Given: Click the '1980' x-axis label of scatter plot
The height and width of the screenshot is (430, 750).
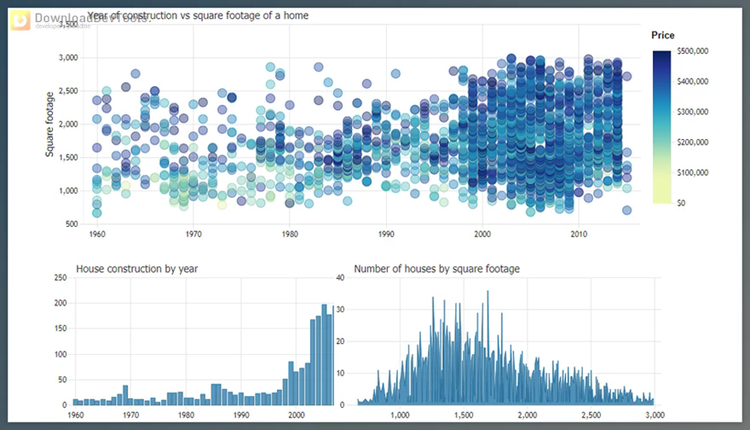Looking at the screenshot, I should pos(290,234).
